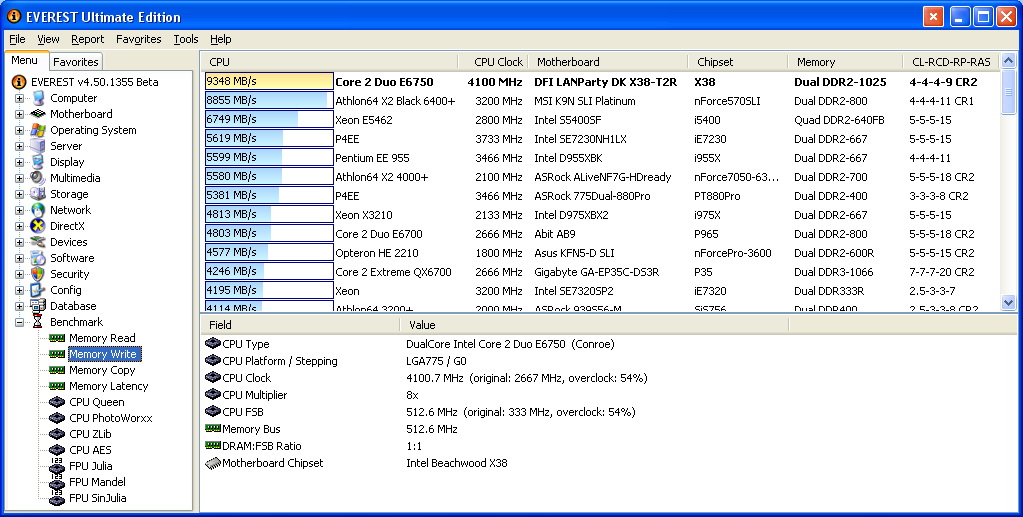Image resolution: width=1023 pixels, height=517 pixels.
Task: Click the 9348 MB/s result bar
Action: pos(269,82)
